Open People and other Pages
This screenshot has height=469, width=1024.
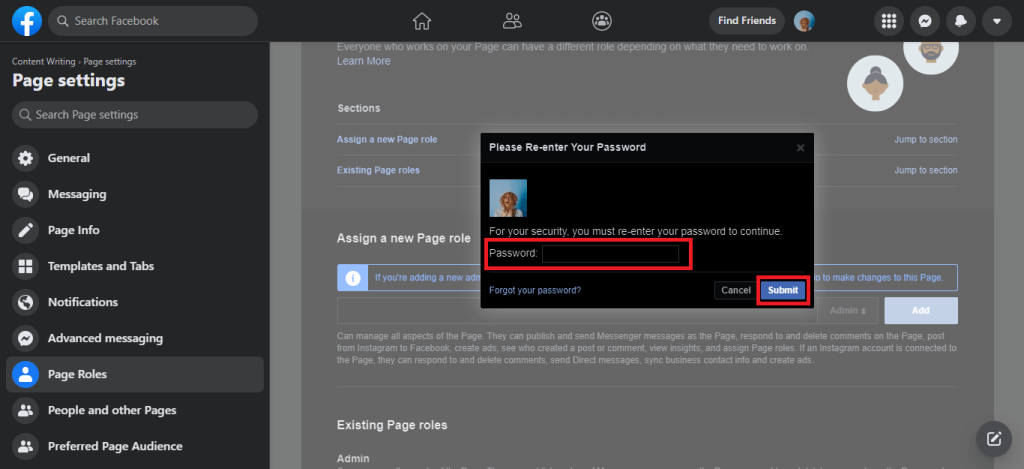pos(135,410)
